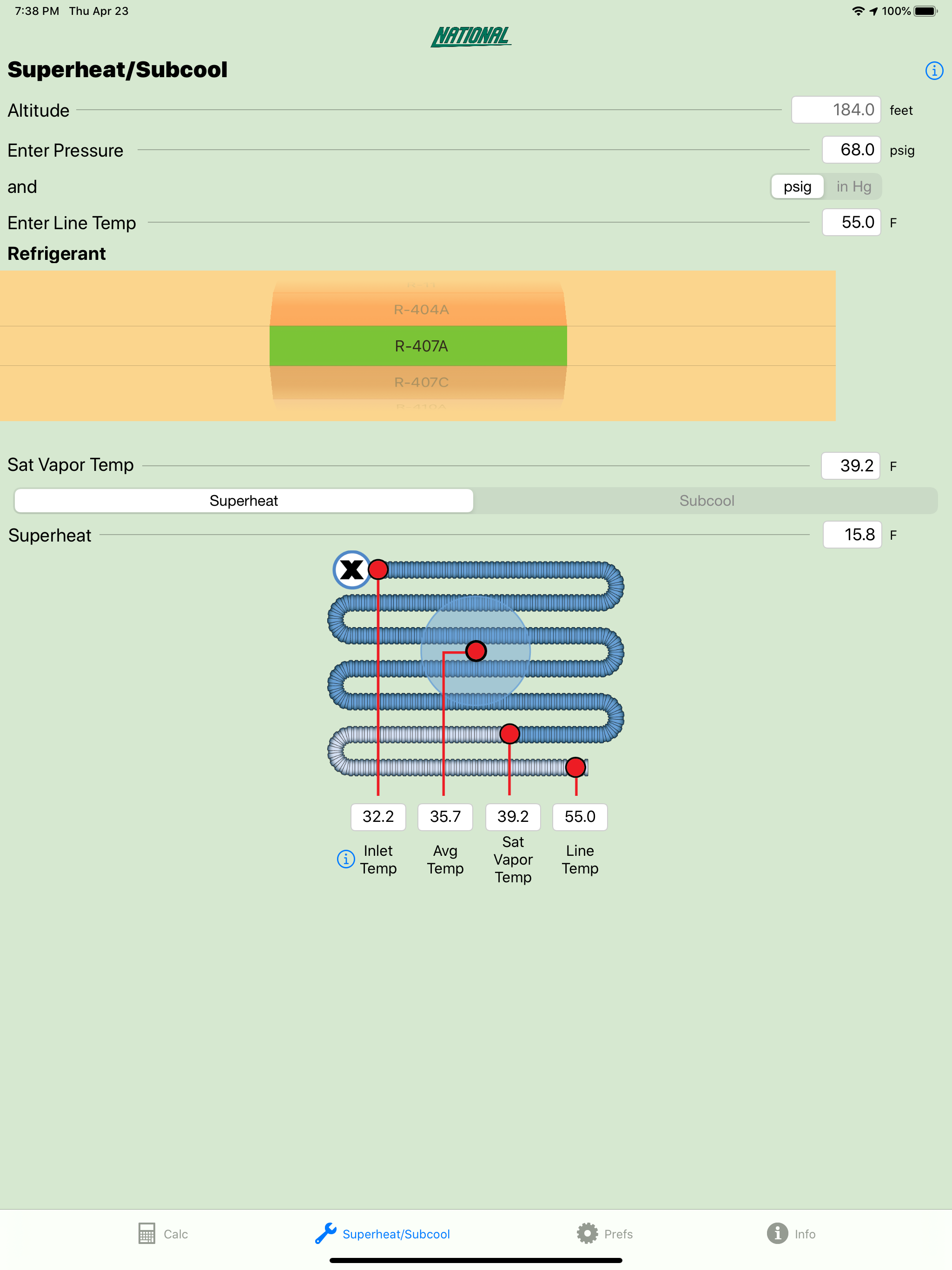Tap the red sat vapor marker on the coil
Viewport: 952px width, 1270px height.
(509, 734)
